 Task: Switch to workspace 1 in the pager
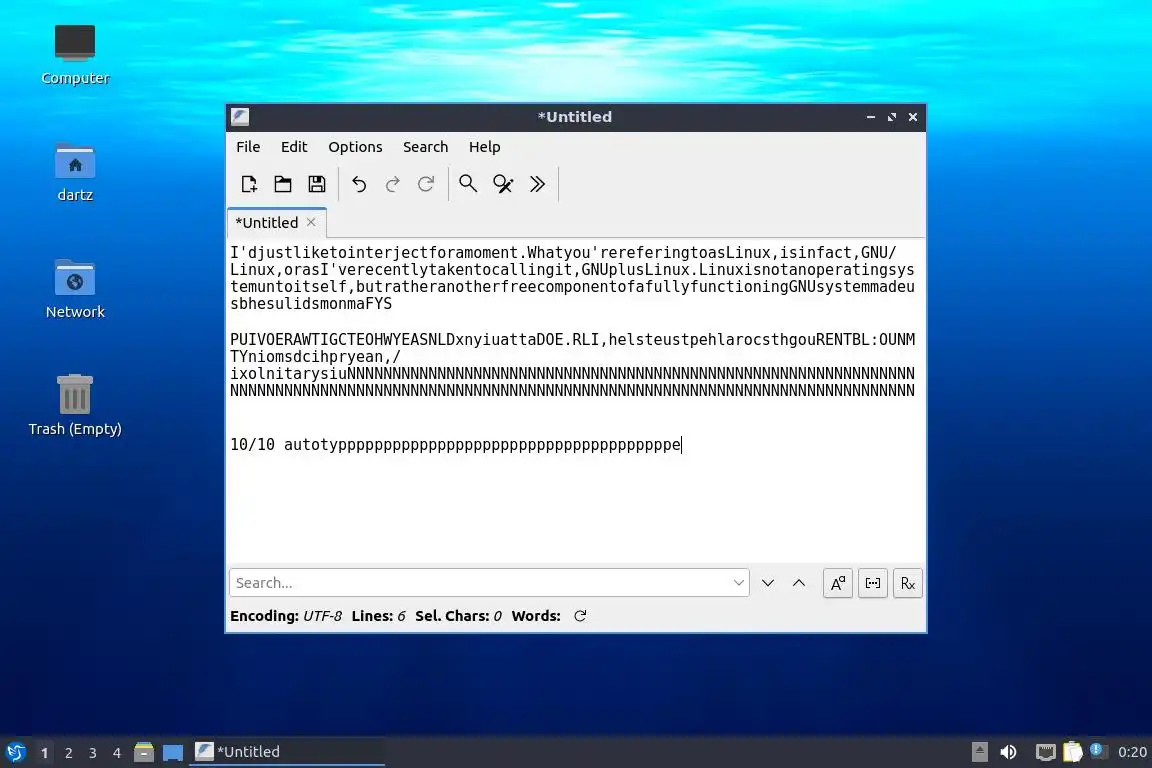click(44, 753)
